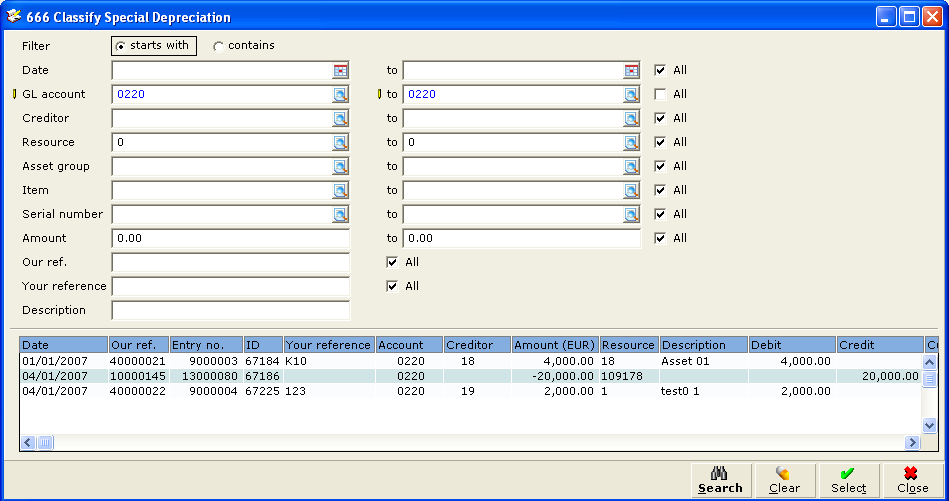Uncheck the Our ref. All checkbox

click(392, 262)
